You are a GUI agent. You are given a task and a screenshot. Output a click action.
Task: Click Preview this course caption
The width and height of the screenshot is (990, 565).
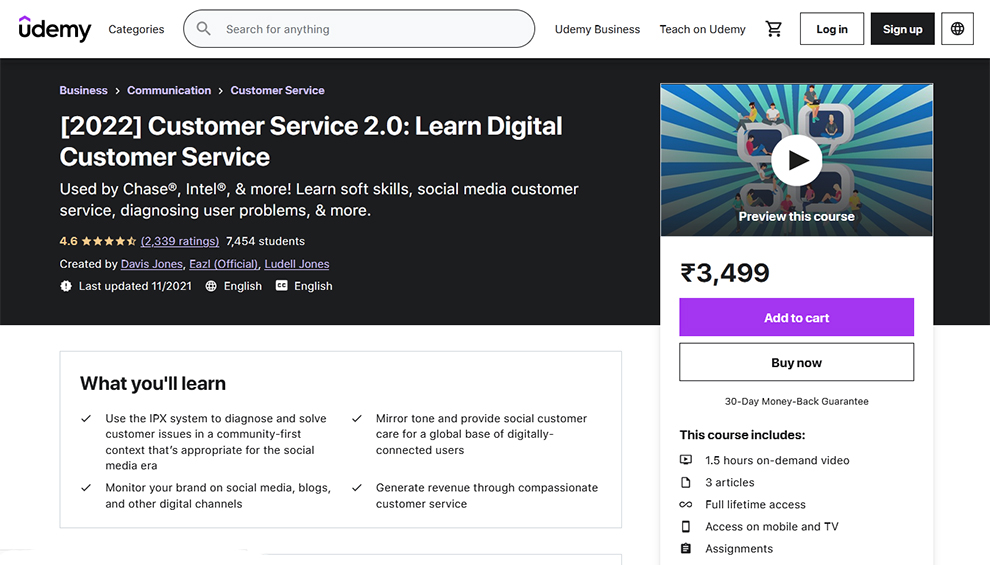(796, 217)
